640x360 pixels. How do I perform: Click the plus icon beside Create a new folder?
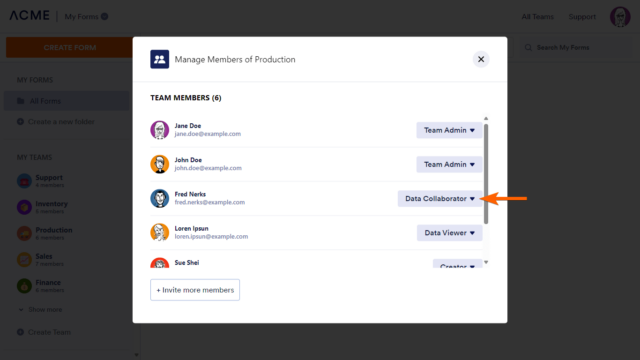tap(20, 122)
